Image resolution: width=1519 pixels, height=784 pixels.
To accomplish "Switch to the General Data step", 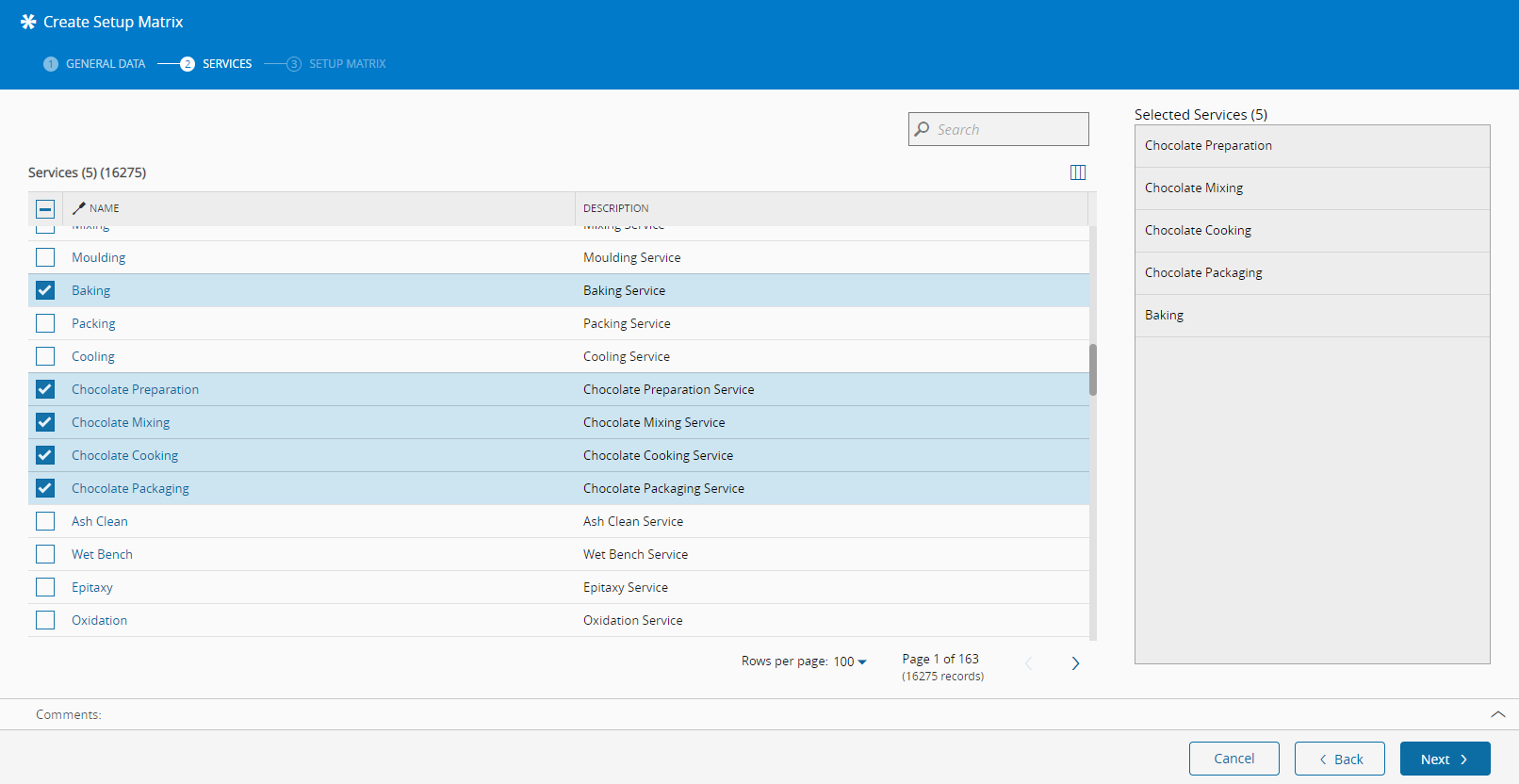I will tap(106, 64).
